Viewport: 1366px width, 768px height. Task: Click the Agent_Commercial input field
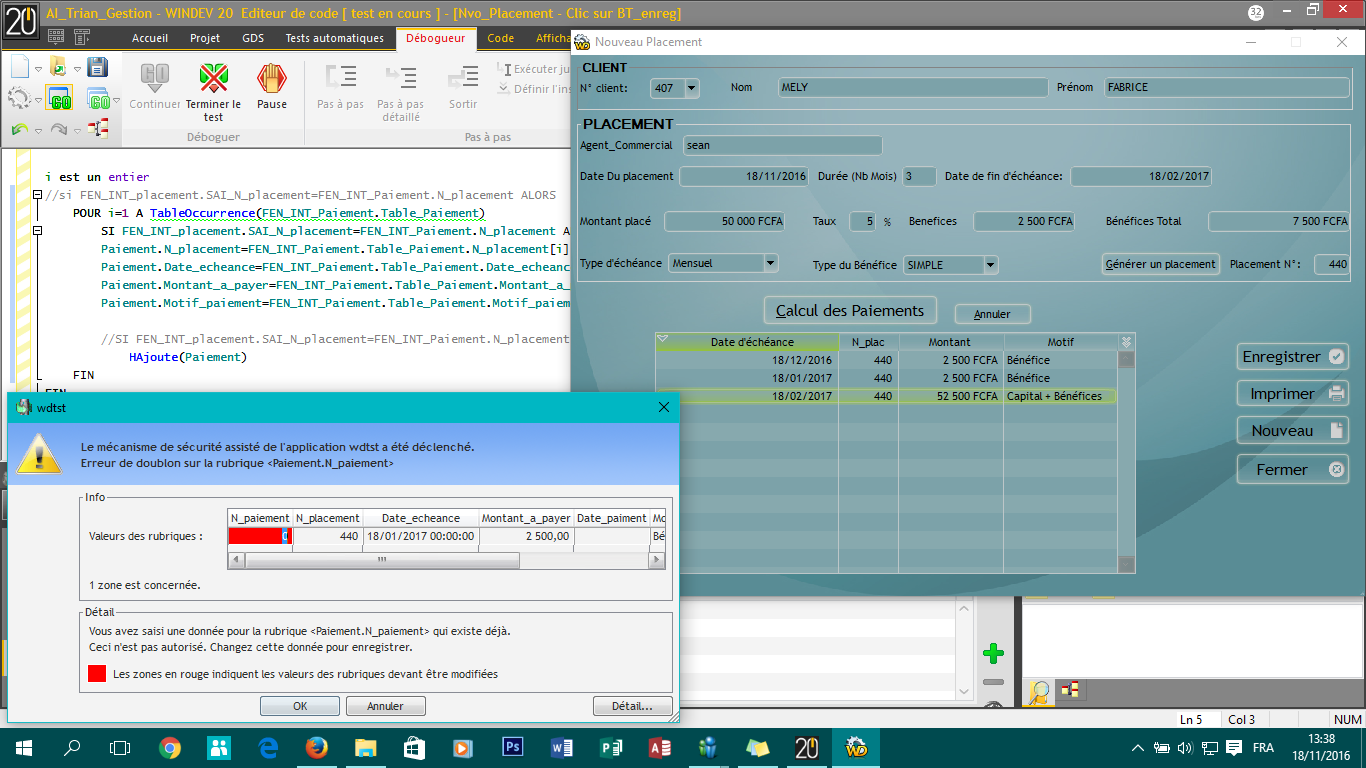pyautogui.click(x=783, y=146)
